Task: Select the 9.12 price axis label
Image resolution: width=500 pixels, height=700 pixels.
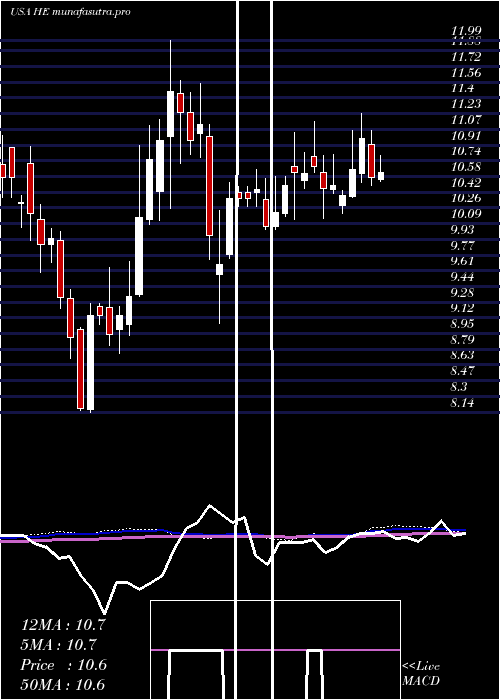Action: (x=462, y=308)
